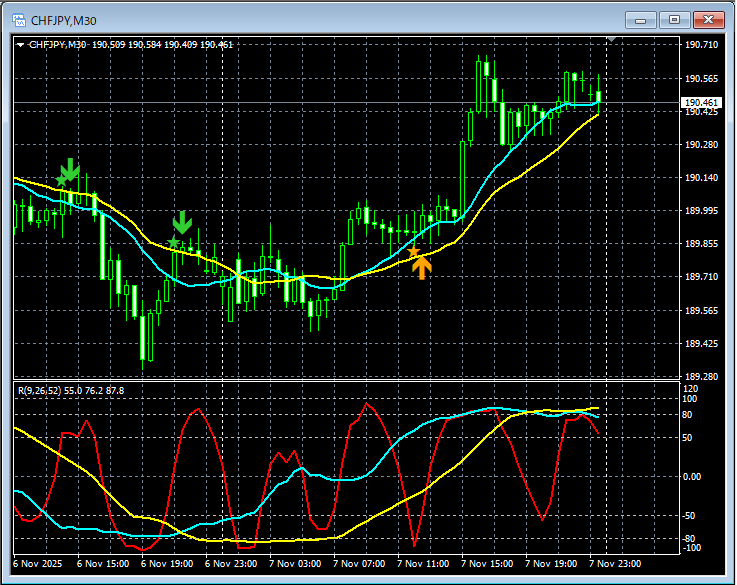Click the 189.280 price scale label
Screen dimensions: 737x585
pos(701,377)
